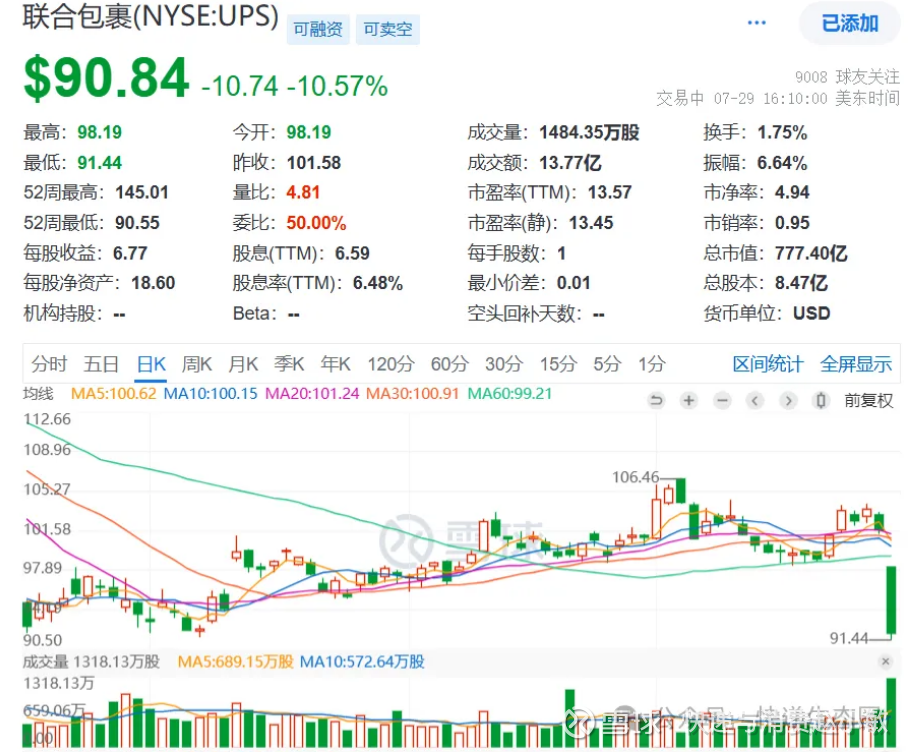This screenshot has width=918, height=752.
Task: Open the three-dot more options menu
Action: [756, 23]
